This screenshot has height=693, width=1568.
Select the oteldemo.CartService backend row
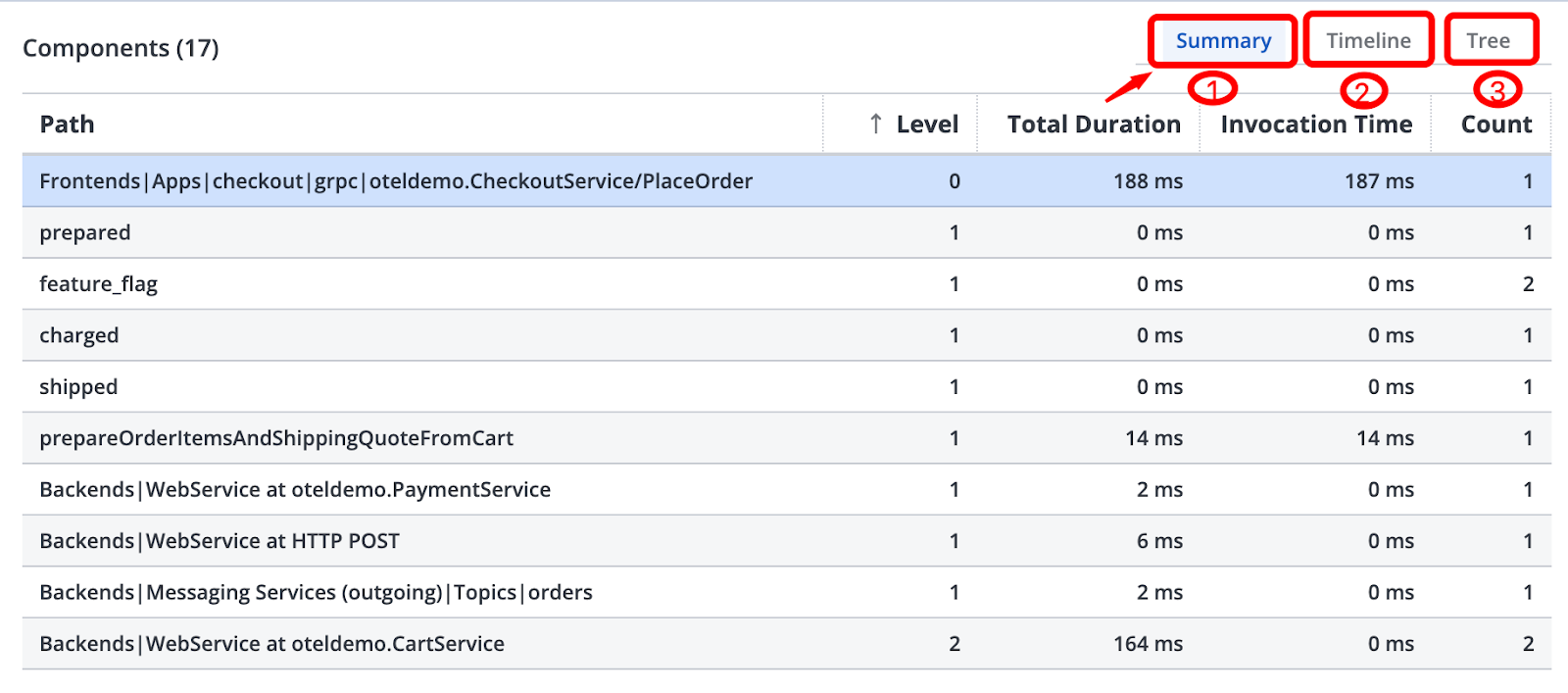(x=271, y=644)
